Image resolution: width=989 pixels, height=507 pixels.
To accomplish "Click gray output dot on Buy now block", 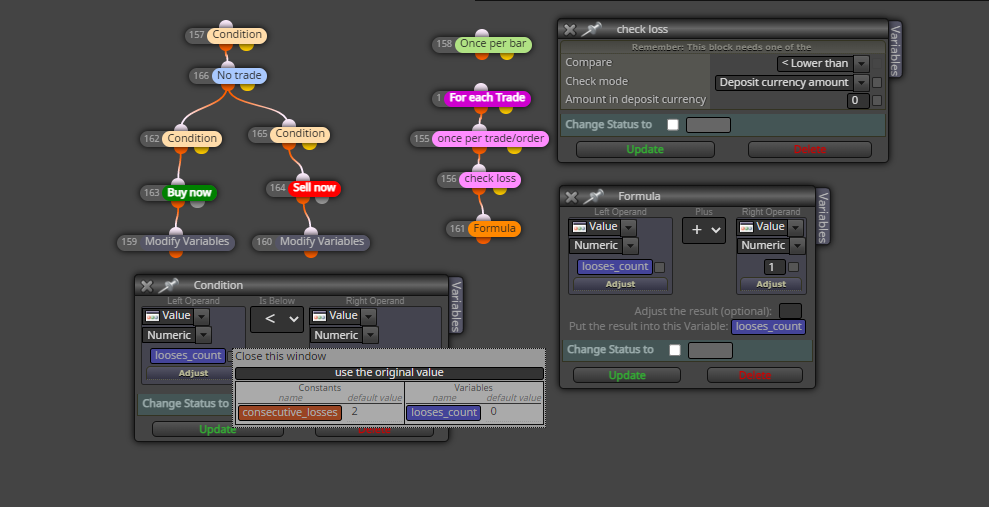I will click(x=197, y=202).
